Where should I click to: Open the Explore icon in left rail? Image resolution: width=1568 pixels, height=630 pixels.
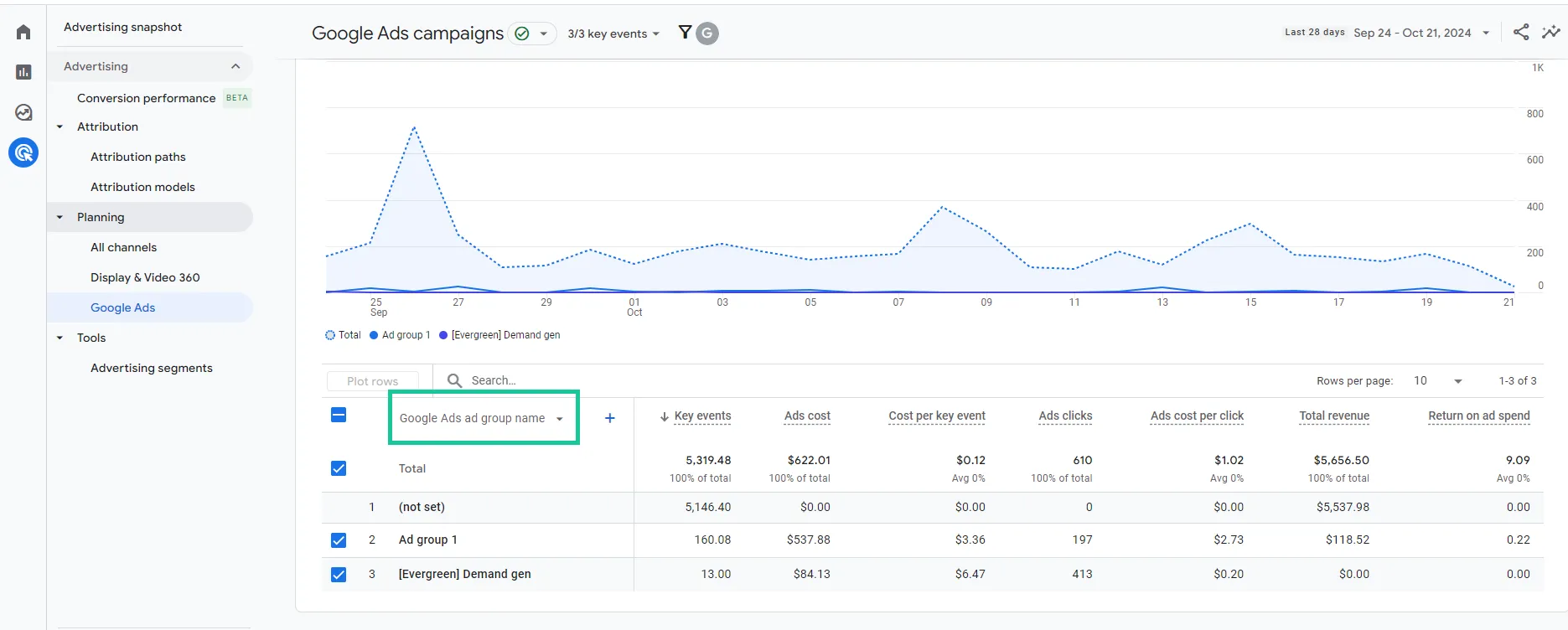(23, 112)
